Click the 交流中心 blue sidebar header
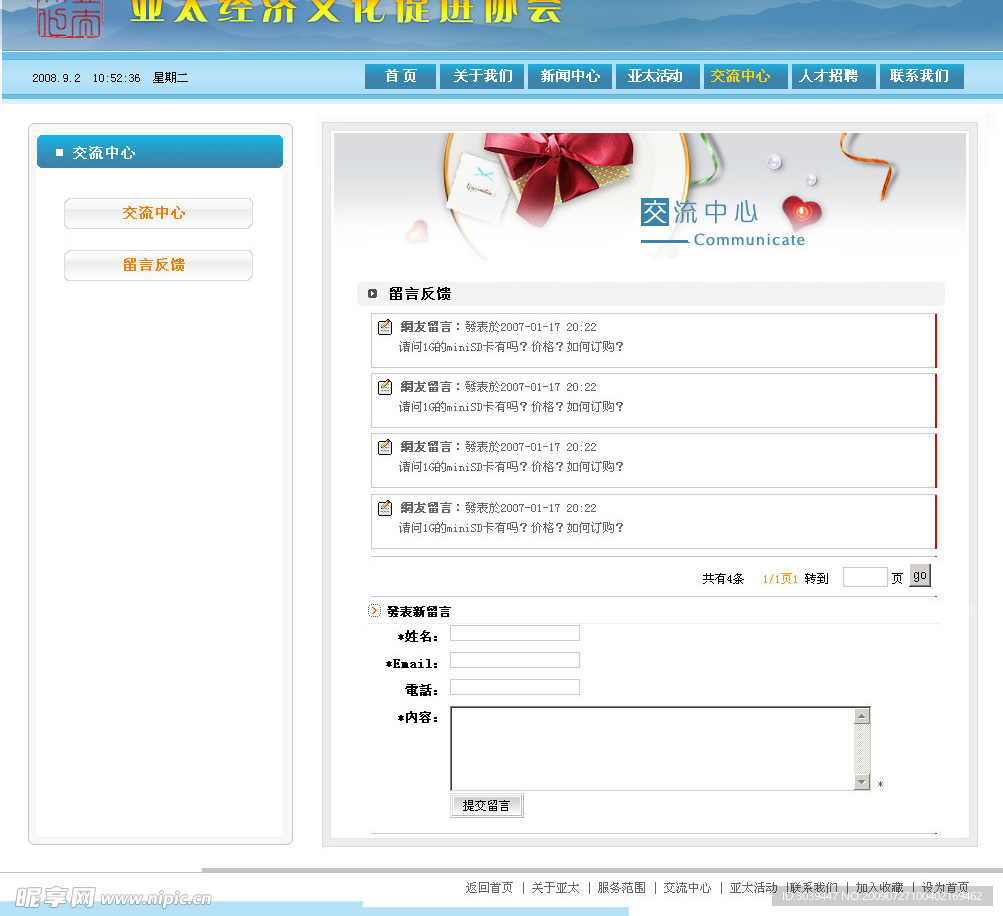Viewport: 1003px width, 916px height. coord(160,152)
